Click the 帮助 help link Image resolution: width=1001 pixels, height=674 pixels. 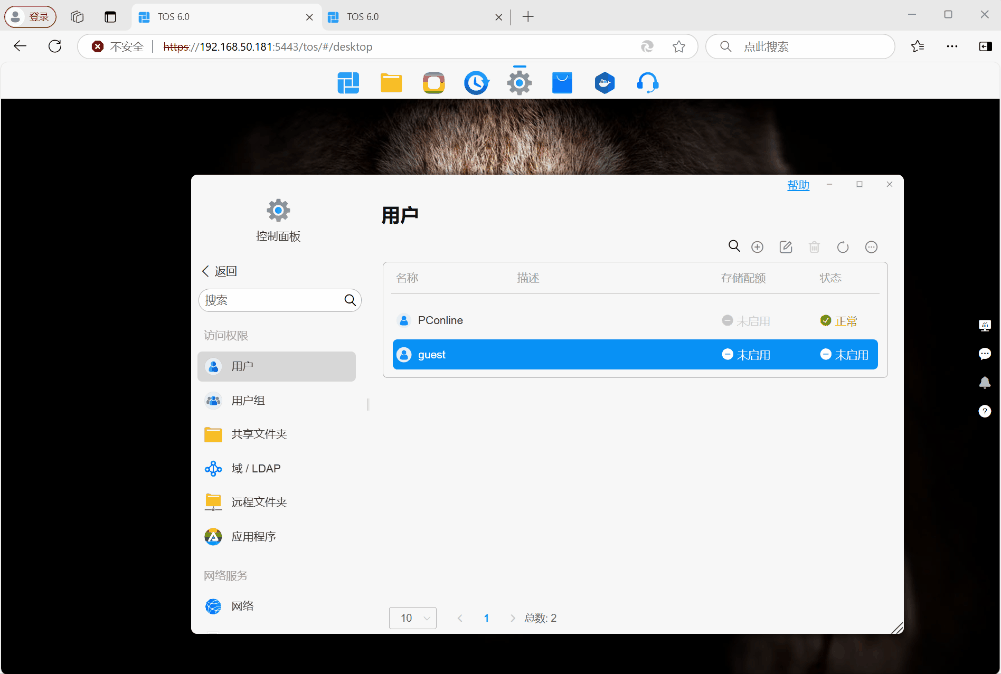(x=798, y=185)
